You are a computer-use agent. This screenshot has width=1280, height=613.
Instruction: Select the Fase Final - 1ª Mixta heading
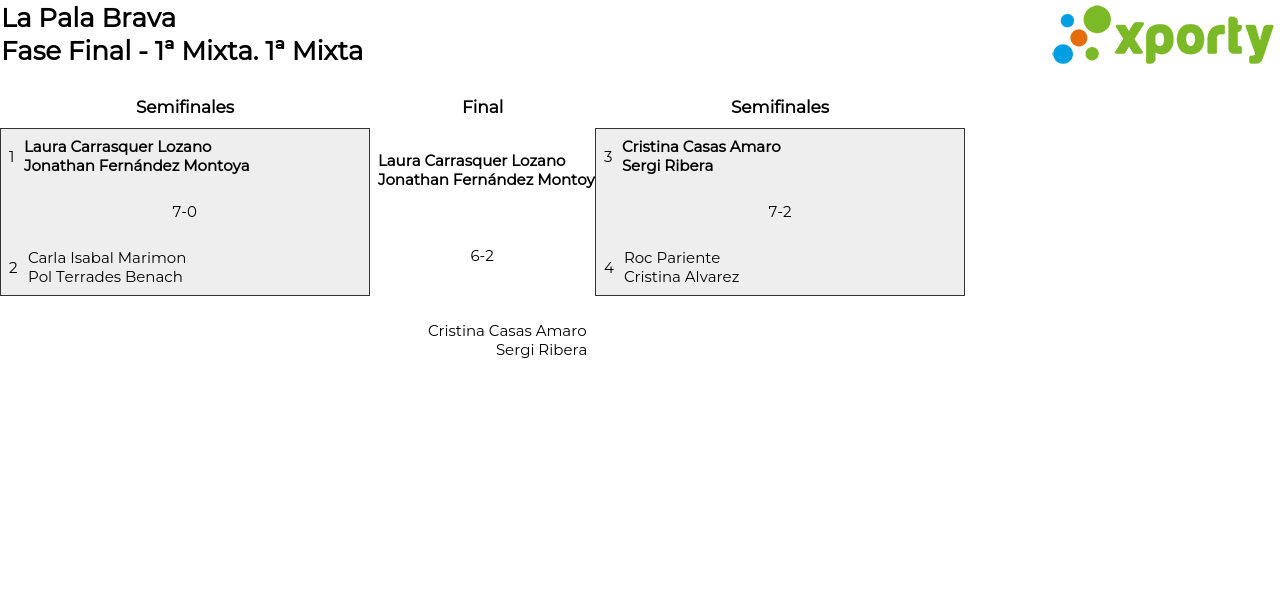point(182,51)
